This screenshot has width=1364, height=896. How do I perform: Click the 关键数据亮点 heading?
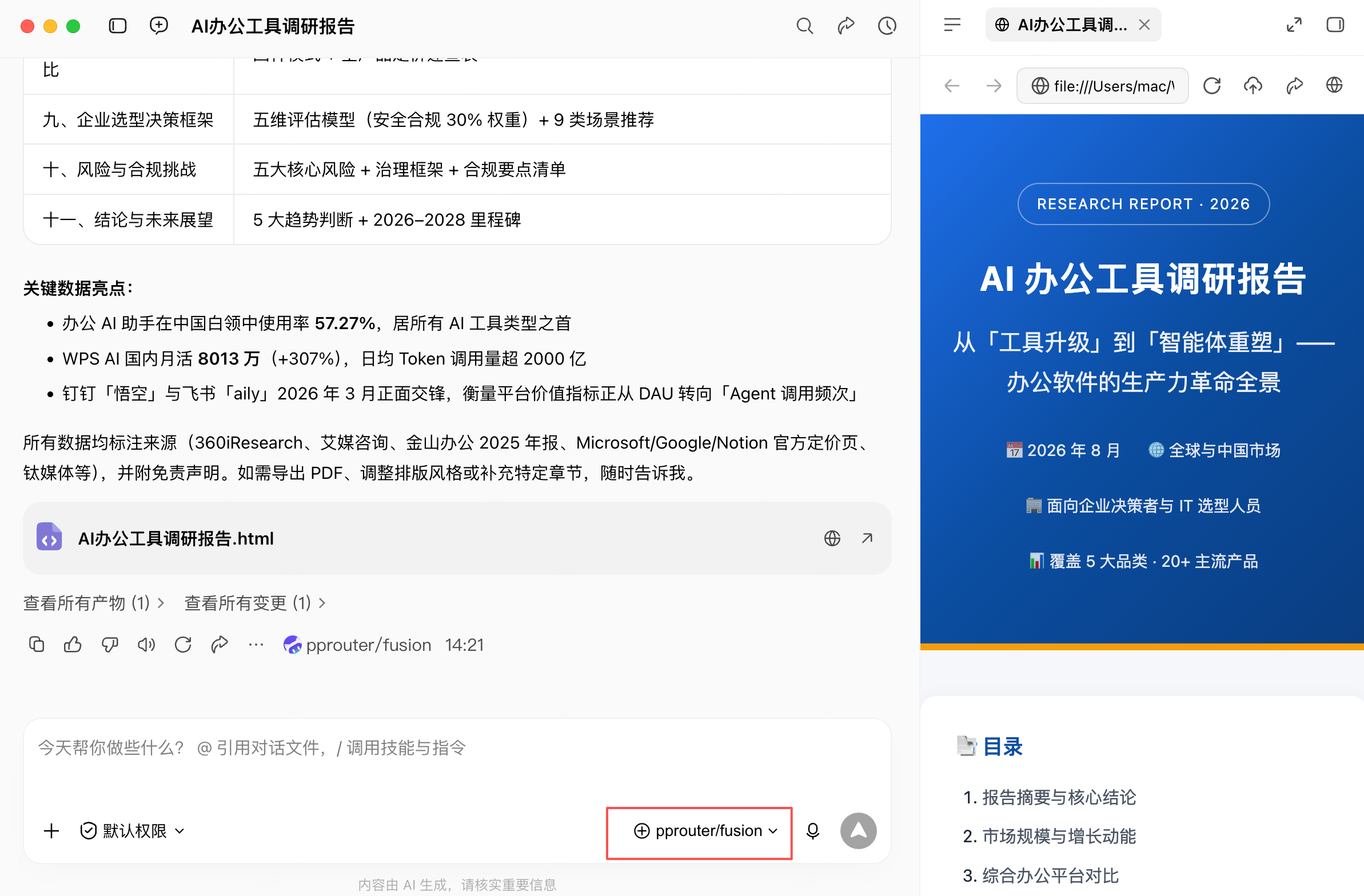point(78,288)
